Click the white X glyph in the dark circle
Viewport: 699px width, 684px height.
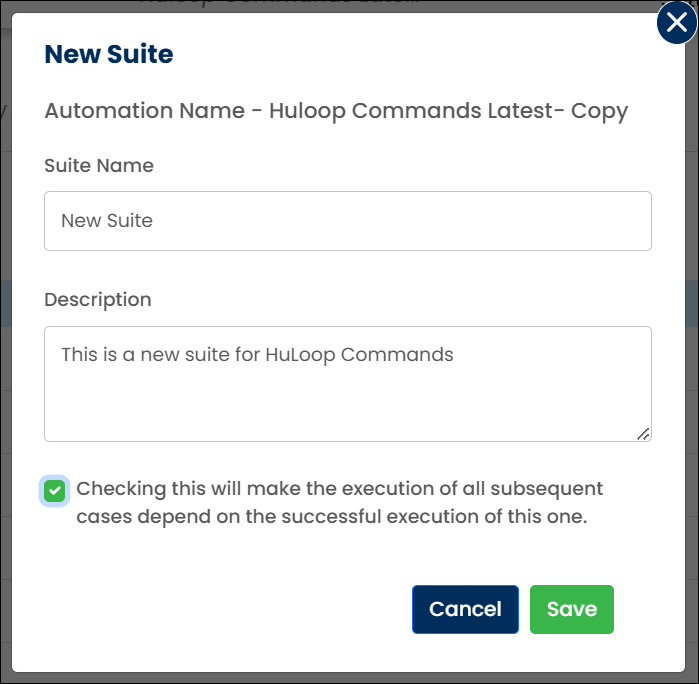(x=677, y=22)
